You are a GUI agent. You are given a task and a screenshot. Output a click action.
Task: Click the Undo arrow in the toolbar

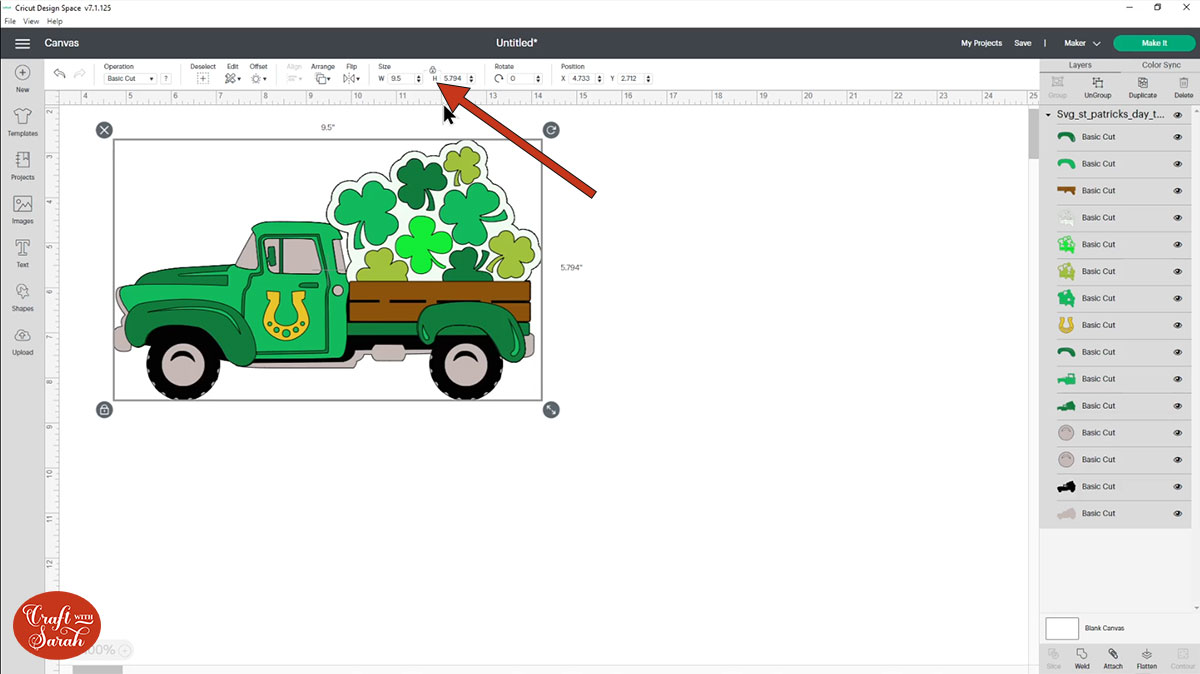(x=59, y=73)
